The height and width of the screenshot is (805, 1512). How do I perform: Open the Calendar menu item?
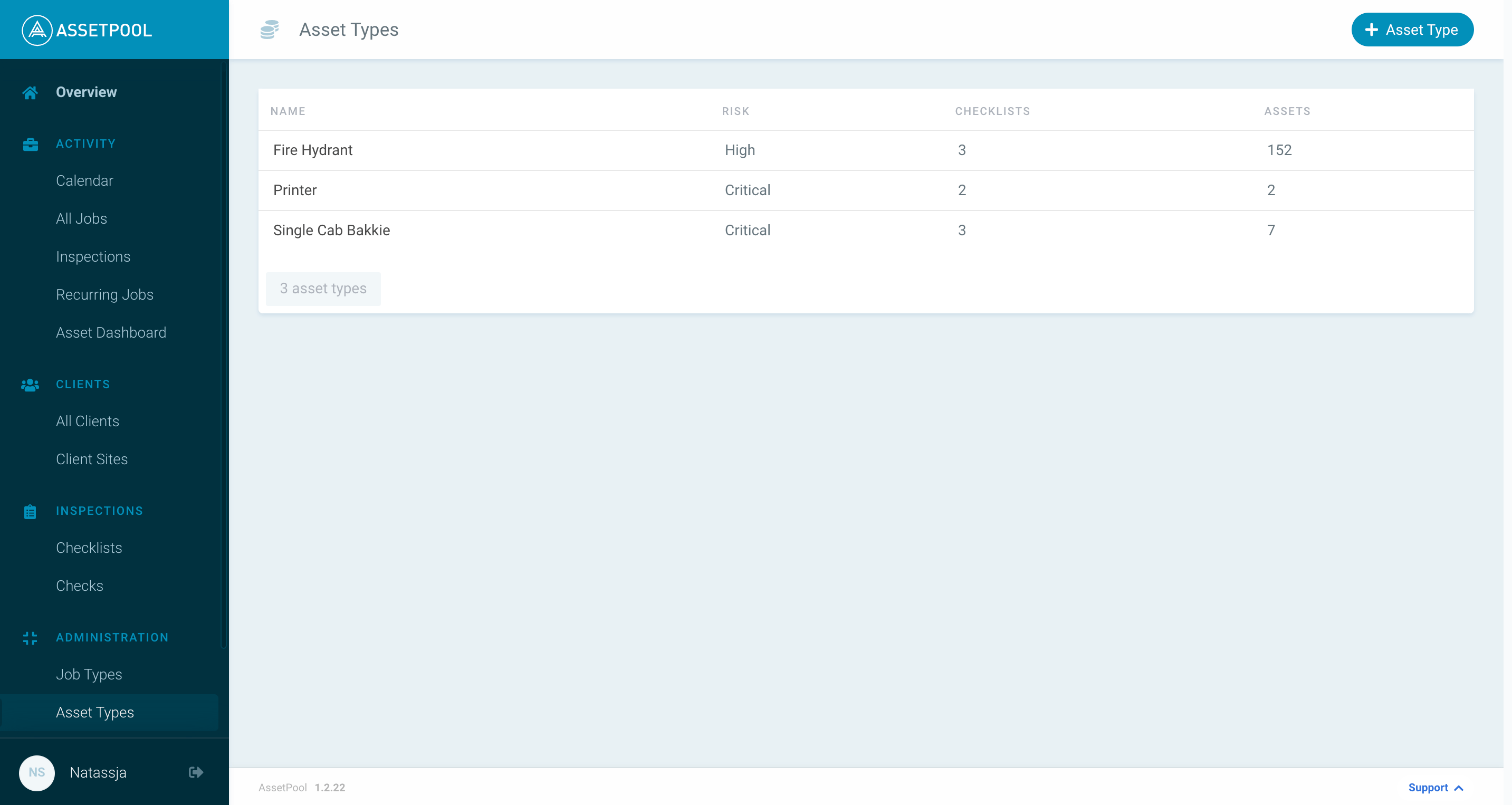tap(84, 181)
